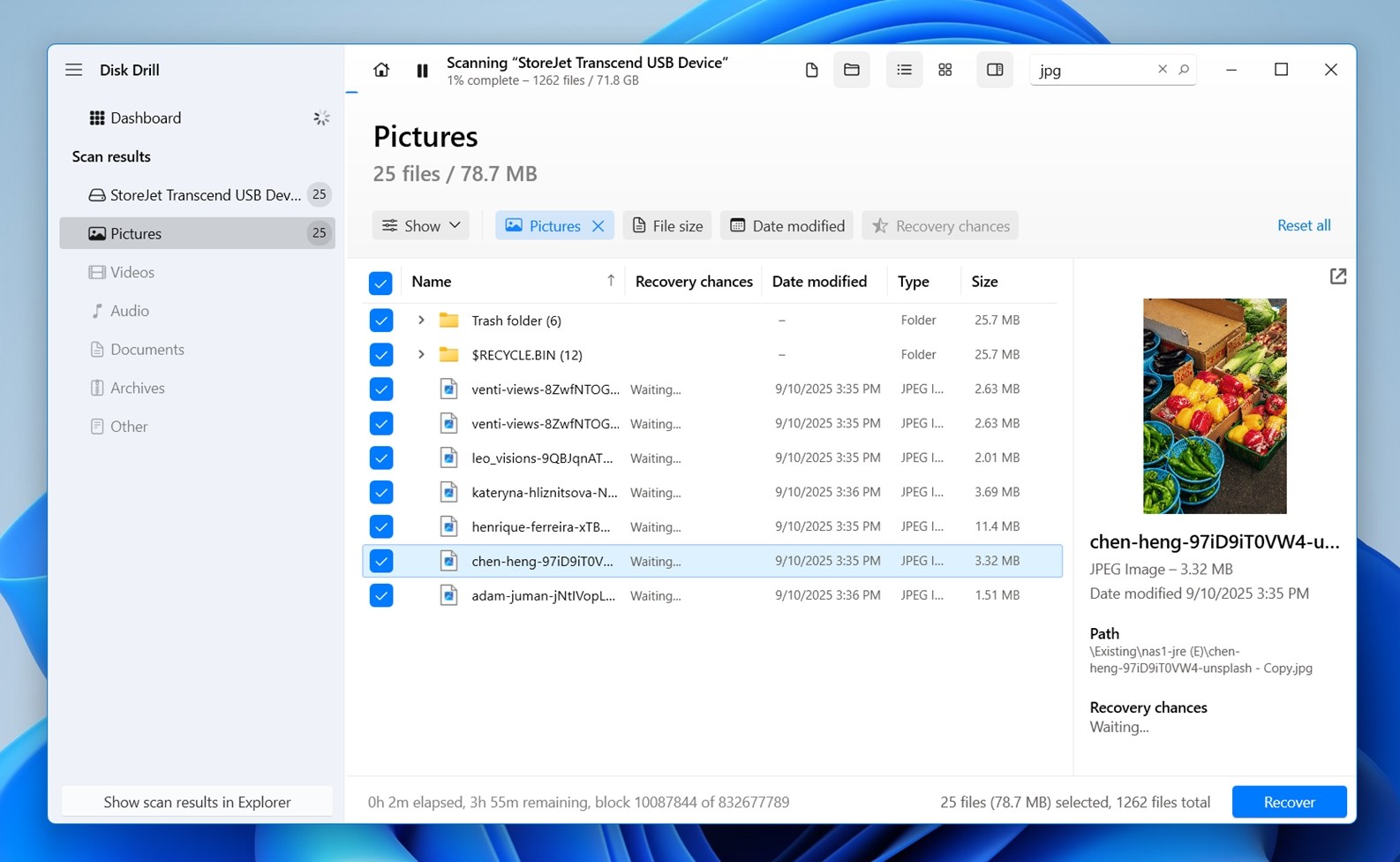Uncheck the henrique-ferreira file checkbox
Image resolution: width=1400 pixels, height=862 pixels.
(x=380, y=526)
